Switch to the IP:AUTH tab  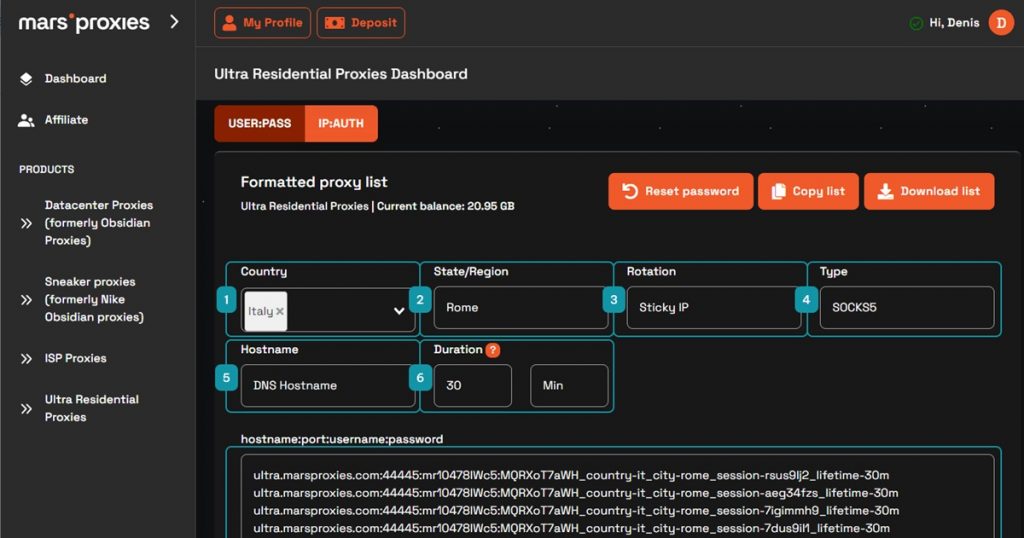click(x=341, y=123)
